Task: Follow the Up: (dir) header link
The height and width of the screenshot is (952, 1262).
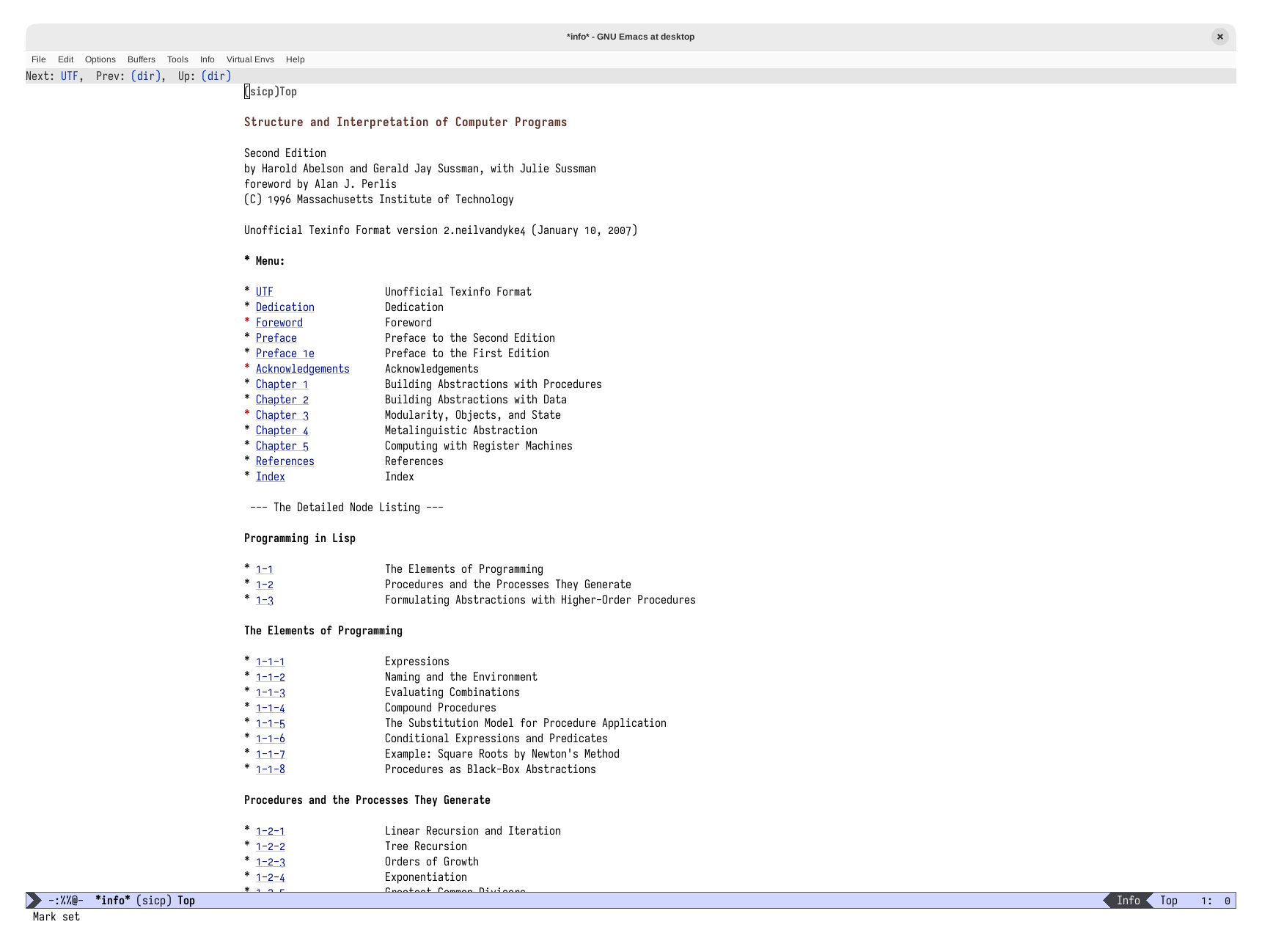Action: pos(216,76)
